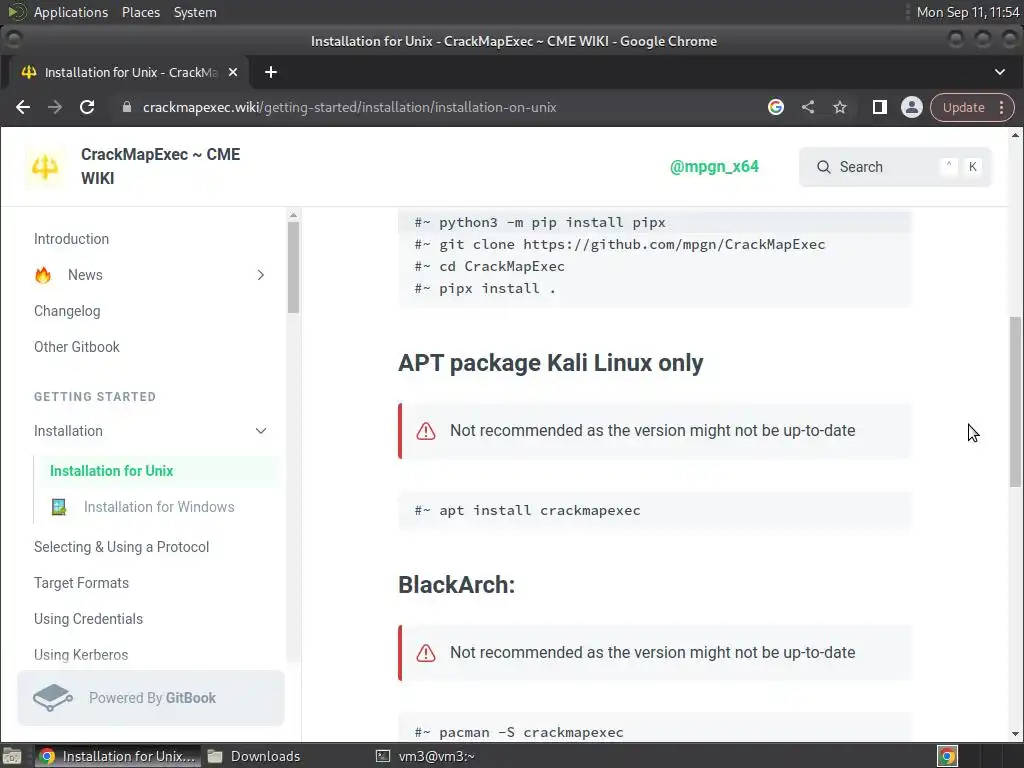
Task: Collapse the Installation sidebar section
Action: (261, 431)
